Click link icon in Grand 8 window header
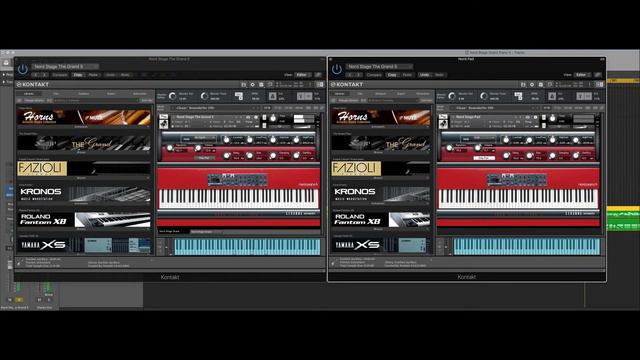The width and height of the screenshot is (640, 360). coord(318,75)
